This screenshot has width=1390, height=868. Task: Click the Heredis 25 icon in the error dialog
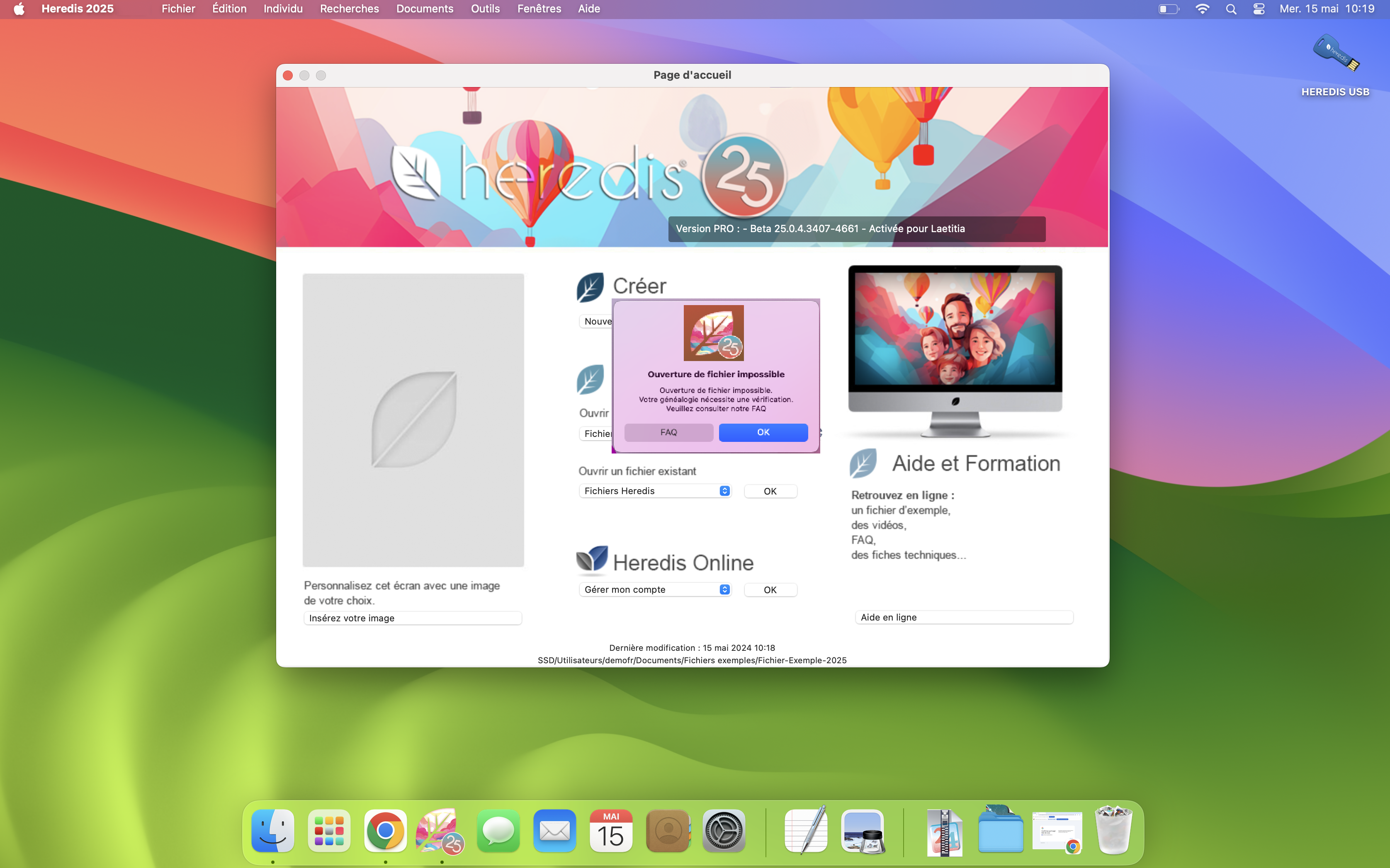point(715,333)
